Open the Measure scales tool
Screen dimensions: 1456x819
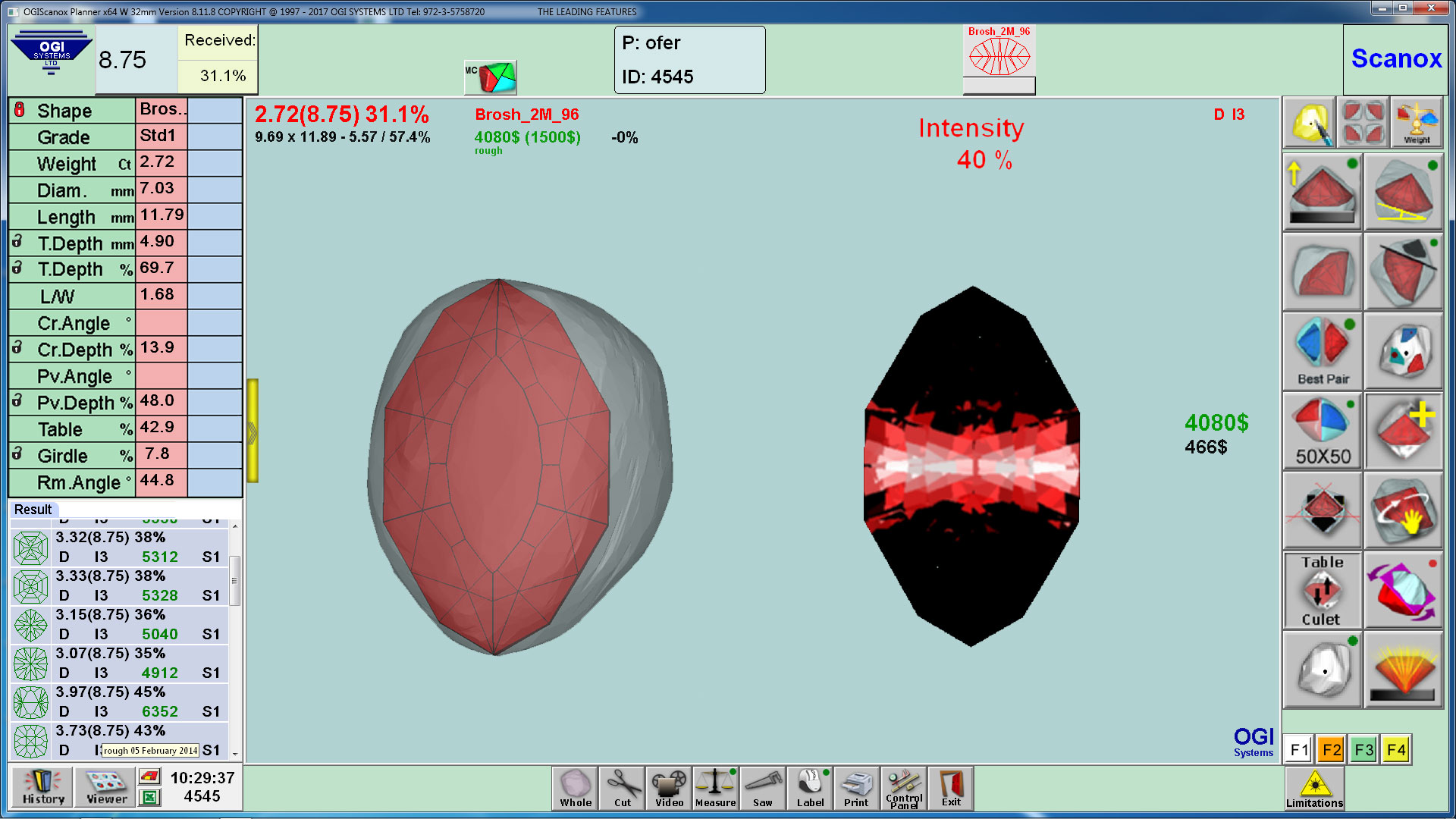tap(715, 789)
